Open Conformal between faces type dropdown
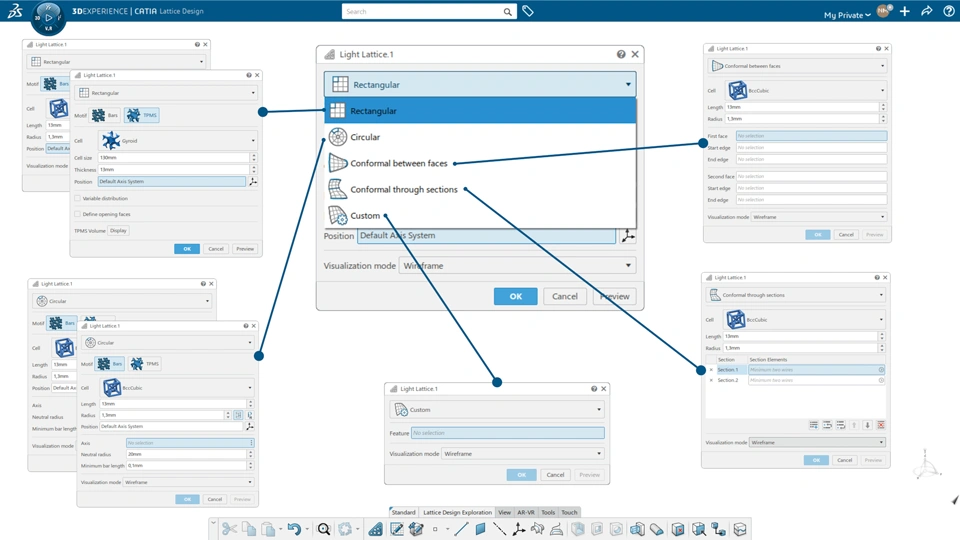The width and height of the screenshot is (960, 540). click(x=797, y=66)
